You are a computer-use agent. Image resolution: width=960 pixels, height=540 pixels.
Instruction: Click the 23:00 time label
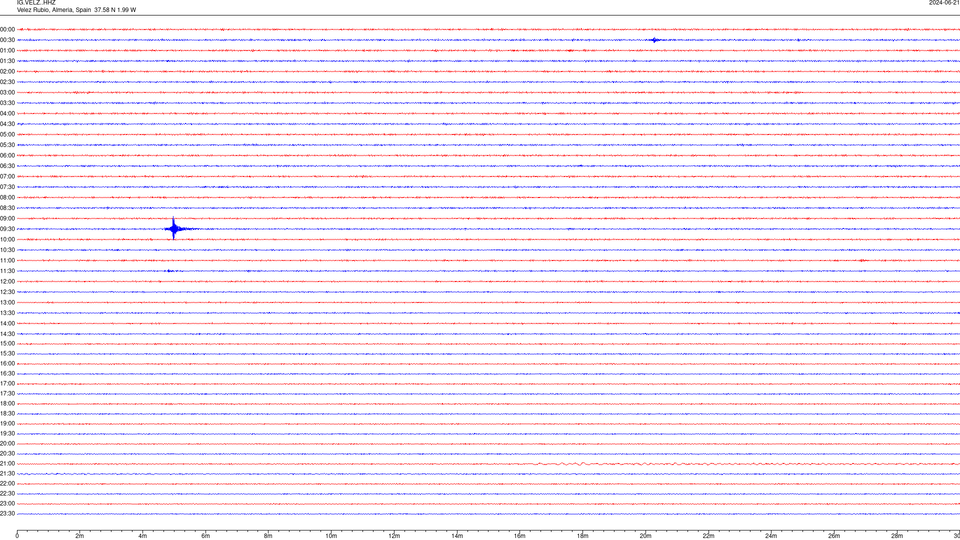tap(7, 504)
